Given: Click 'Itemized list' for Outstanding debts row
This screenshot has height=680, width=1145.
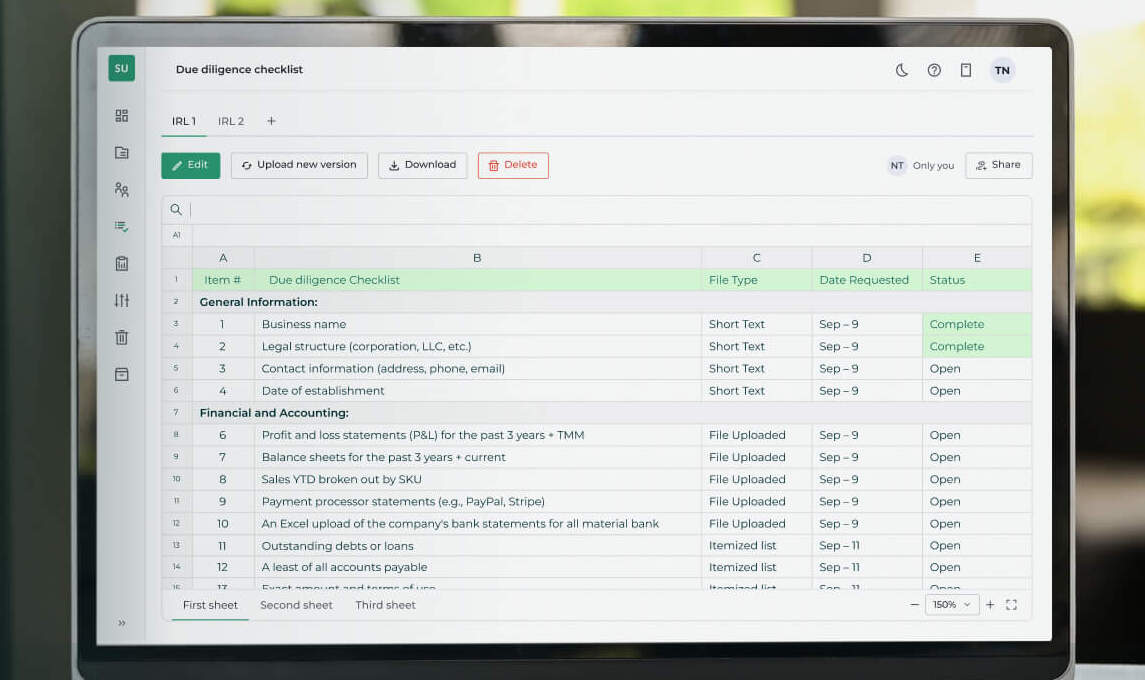Looking at the screenshot, I should tap(757, 546).
